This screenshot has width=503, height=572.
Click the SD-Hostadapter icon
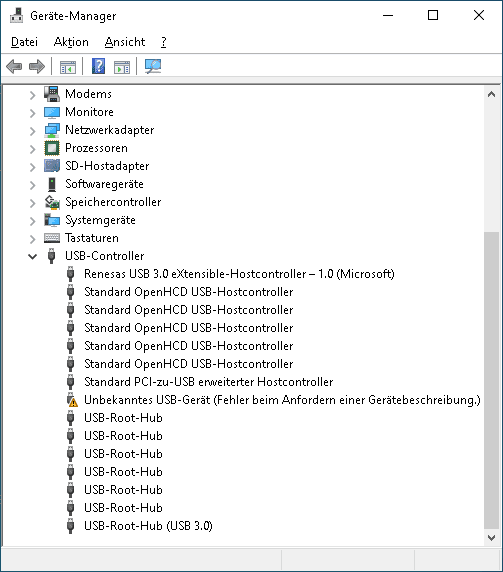(x=52, y=166)
